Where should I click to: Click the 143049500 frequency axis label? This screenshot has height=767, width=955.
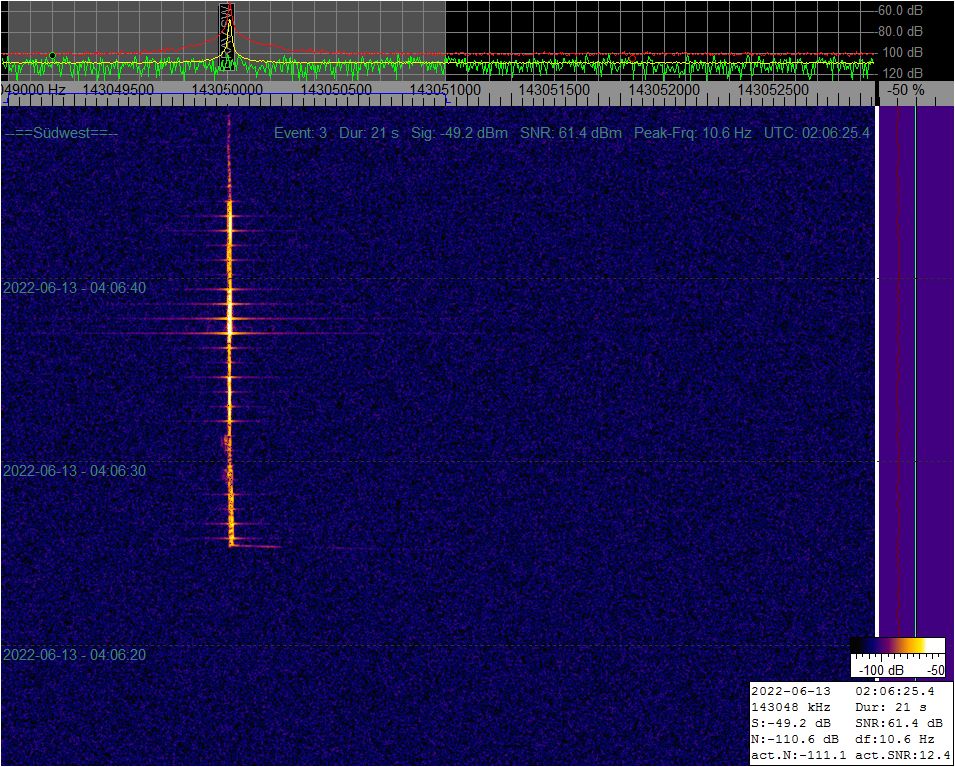coord(118,90)
